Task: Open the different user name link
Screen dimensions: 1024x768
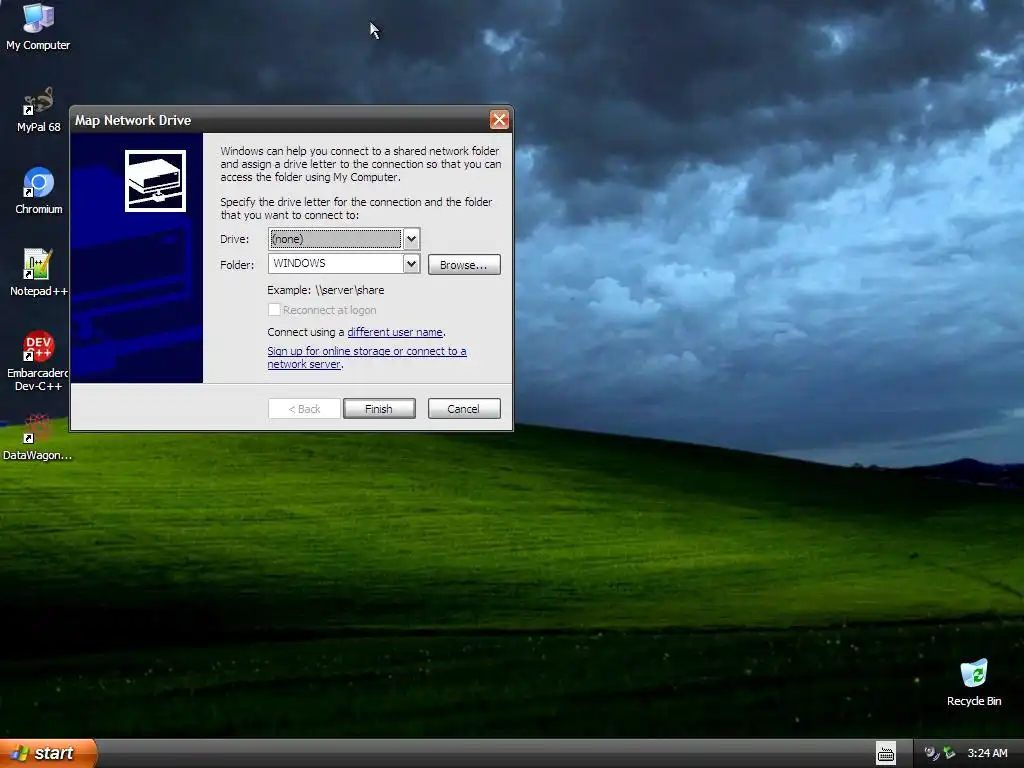Action: tap(395, 332)
